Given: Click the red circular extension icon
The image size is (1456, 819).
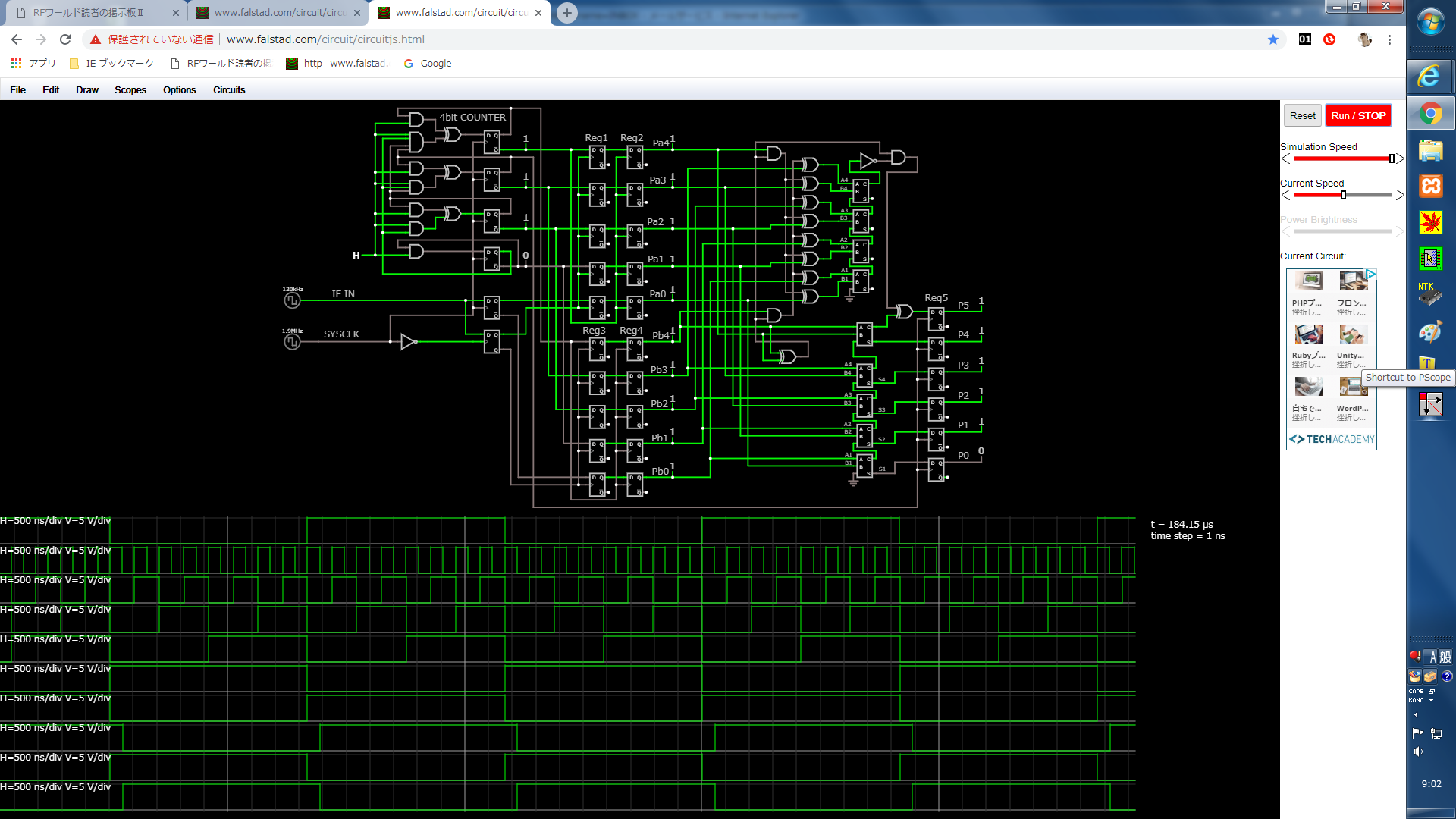Looking at the screenshot, I should pyautogui.click(x=1329, y=39).
